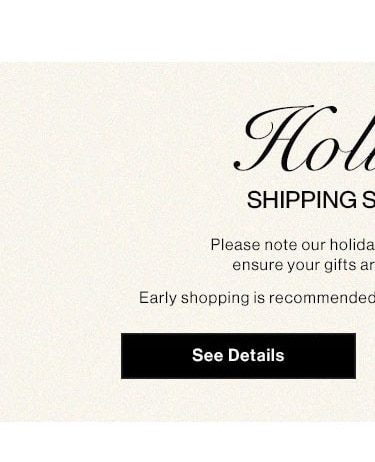Open the See Details button

pyautogui.click(x=238, y=356)
